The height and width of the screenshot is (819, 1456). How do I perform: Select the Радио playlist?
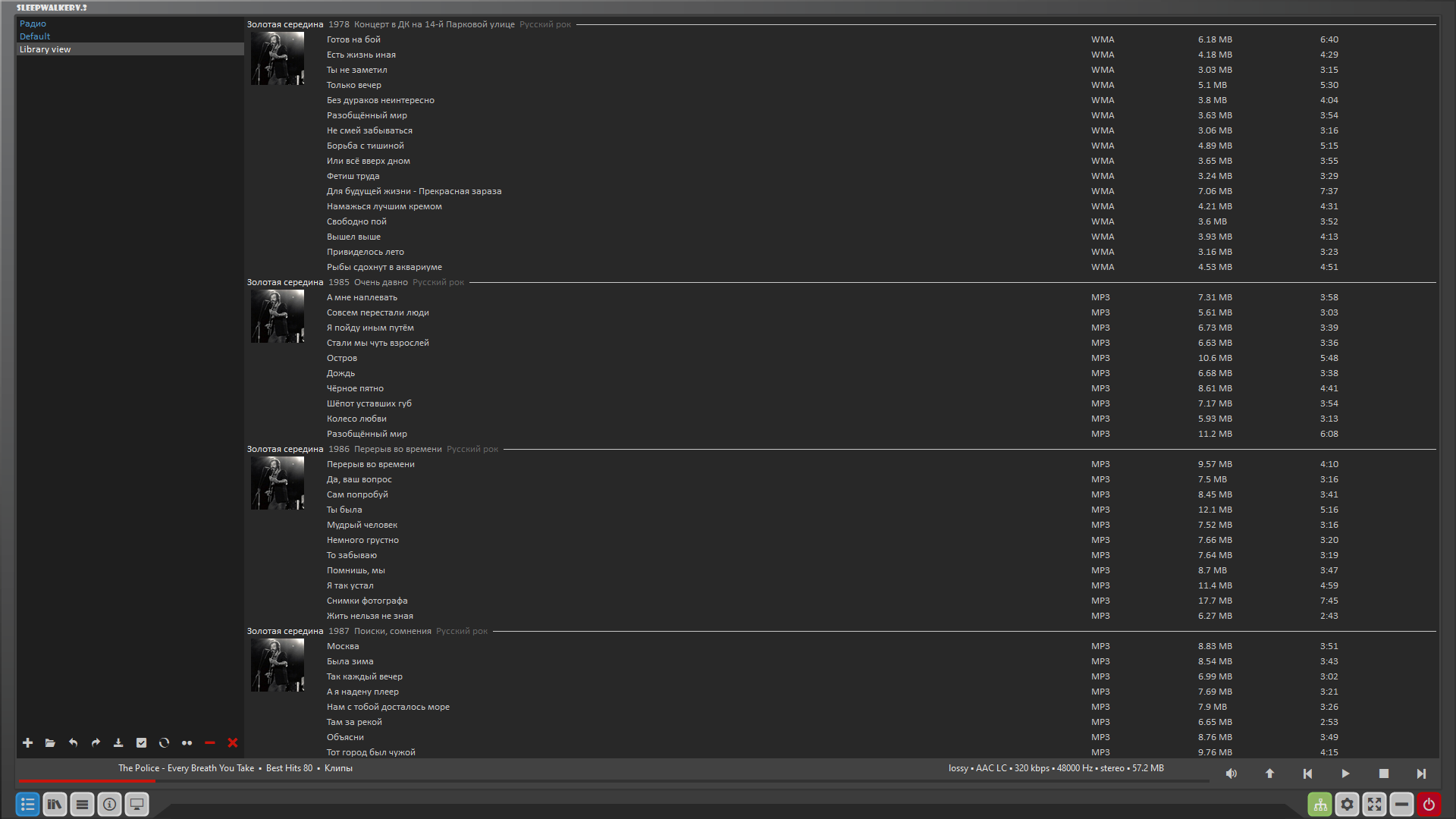tap(33, 24)
